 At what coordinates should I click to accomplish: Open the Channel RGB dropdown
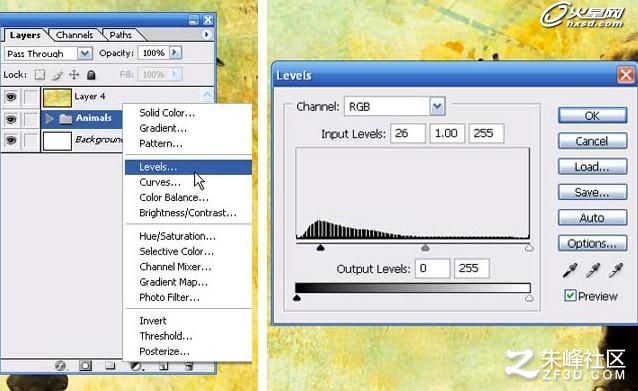click(437, 107)
